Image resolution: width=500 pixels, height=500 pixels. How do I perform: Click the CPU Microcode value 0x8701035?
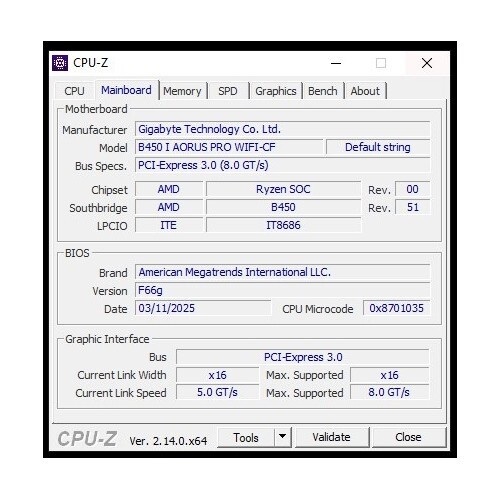[397, 308]
